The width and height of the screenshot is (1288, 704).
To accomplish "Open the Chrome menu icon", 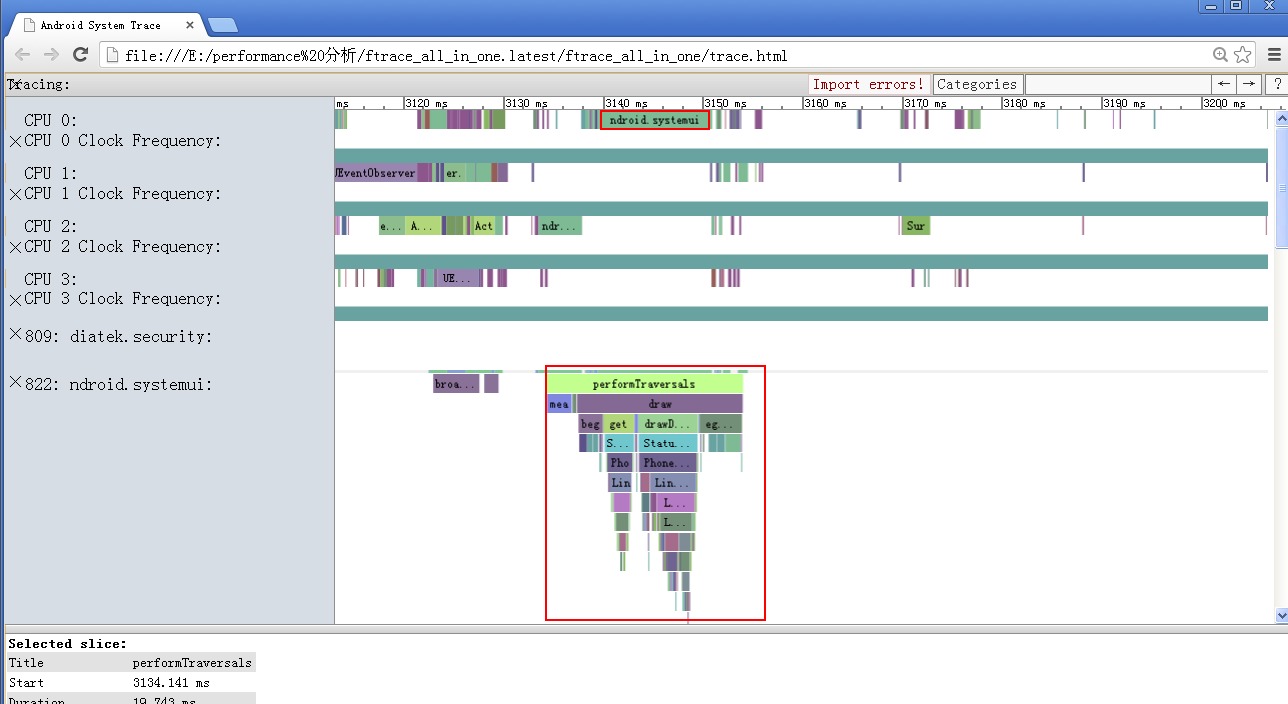I will (1274, 55).
